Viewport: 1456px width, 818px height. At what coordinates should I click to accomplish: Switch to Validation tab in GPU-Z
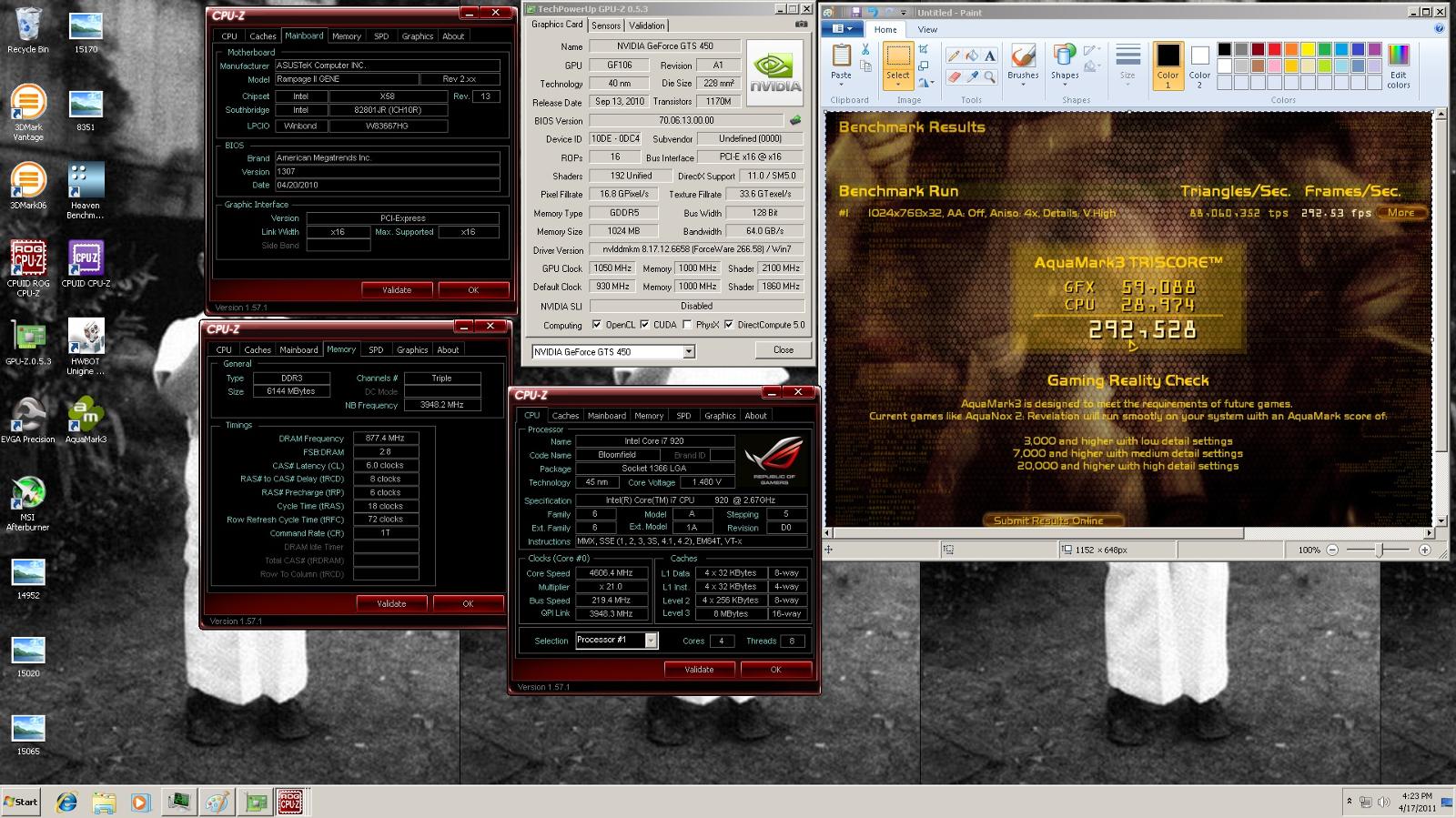pos(647,25)
